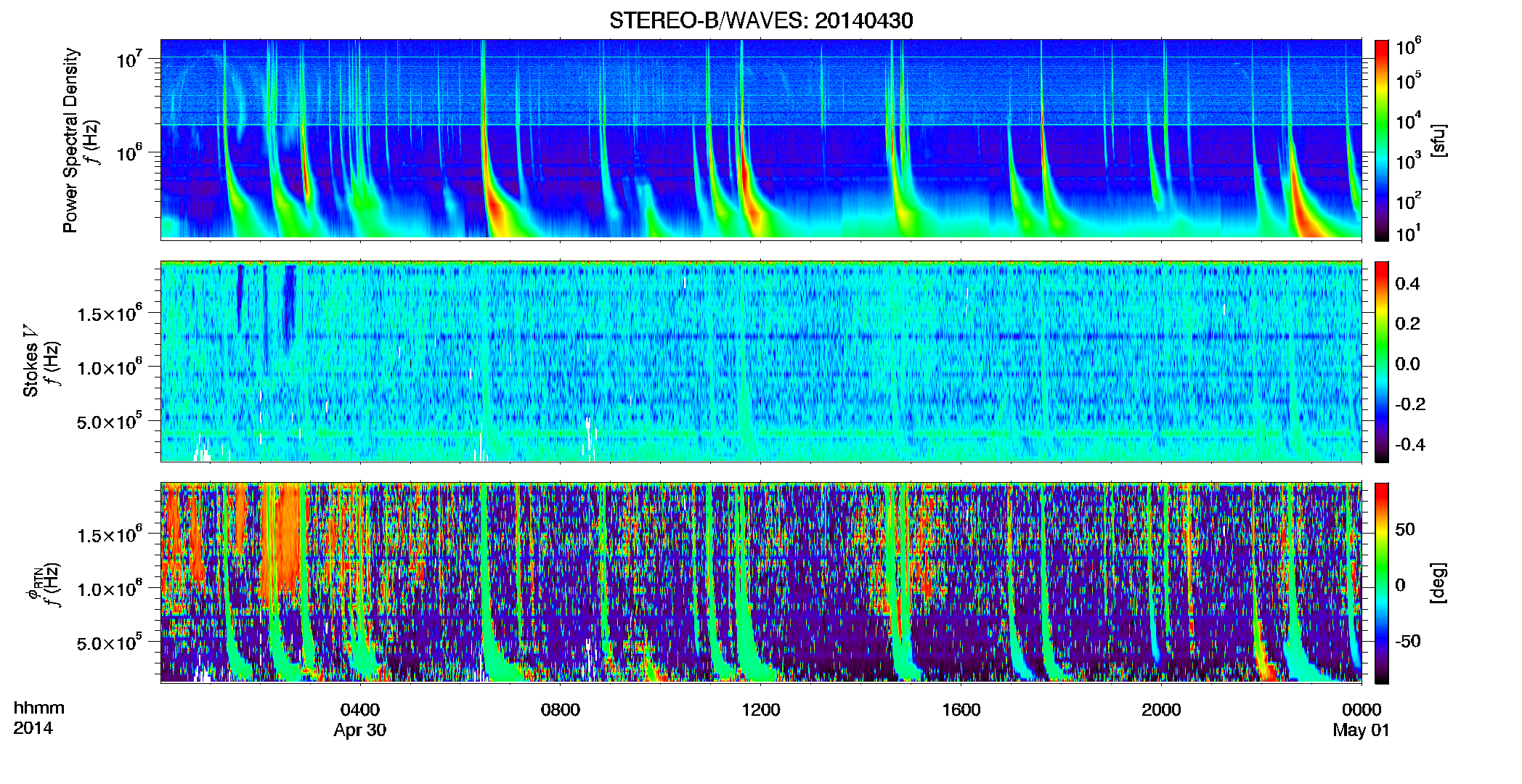The width and height of the screenshot is (1522, 784).
Task: Click the phi RTN degrees colorbar
Action: tap(1382, 583)
